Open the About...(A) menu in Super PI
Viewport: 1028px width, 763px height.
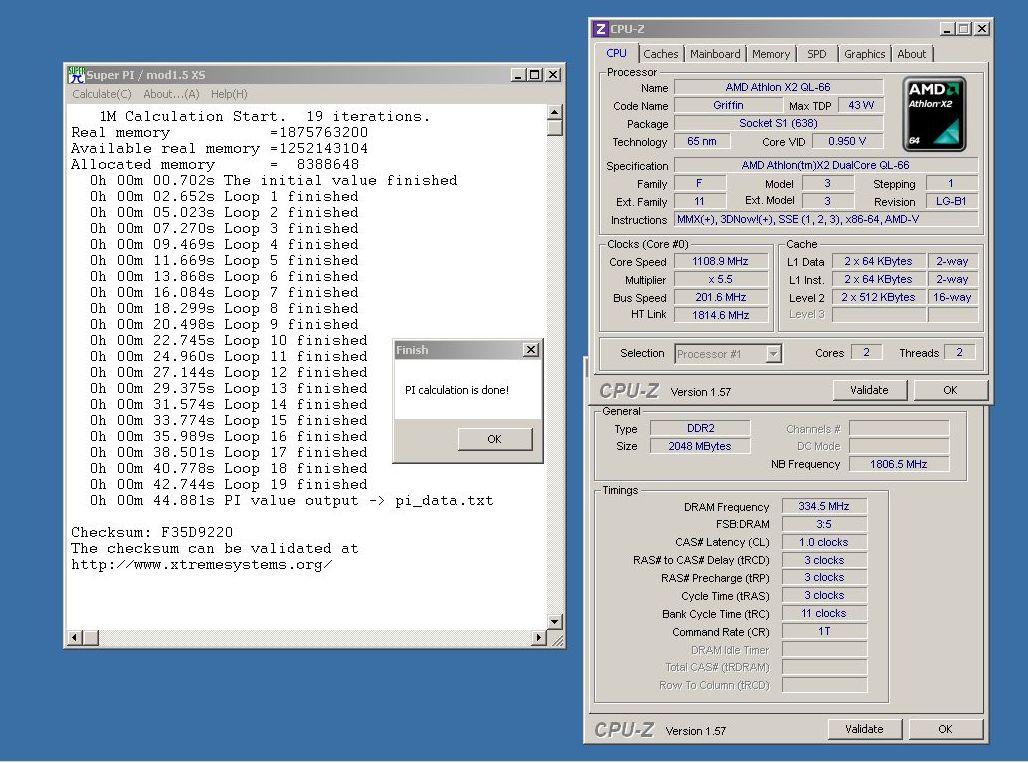[171, 94]
